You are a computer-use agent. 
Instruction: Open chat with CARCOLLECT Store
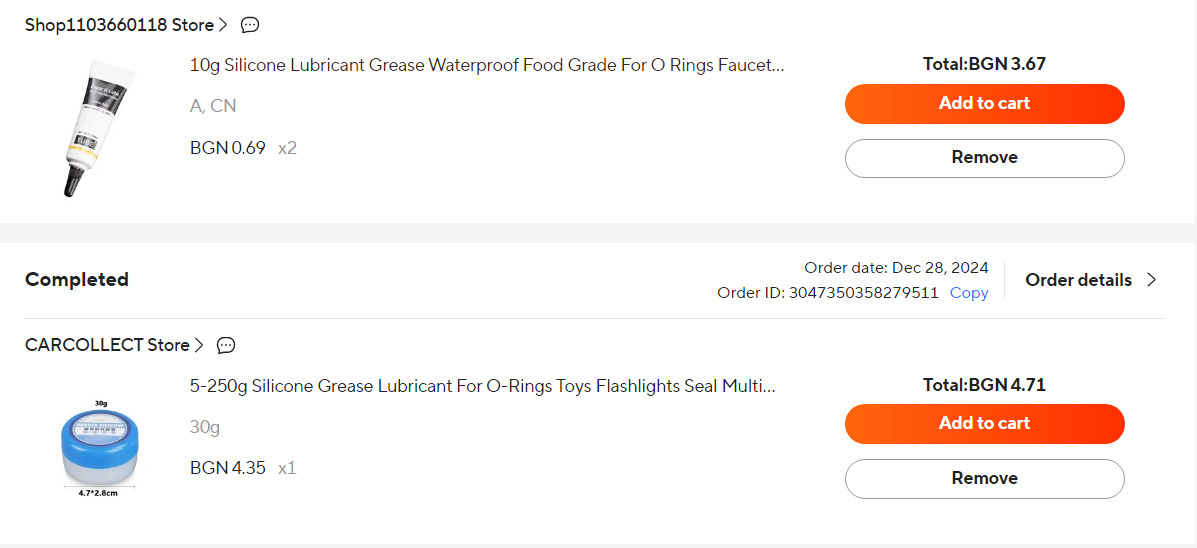pos(226,345)
